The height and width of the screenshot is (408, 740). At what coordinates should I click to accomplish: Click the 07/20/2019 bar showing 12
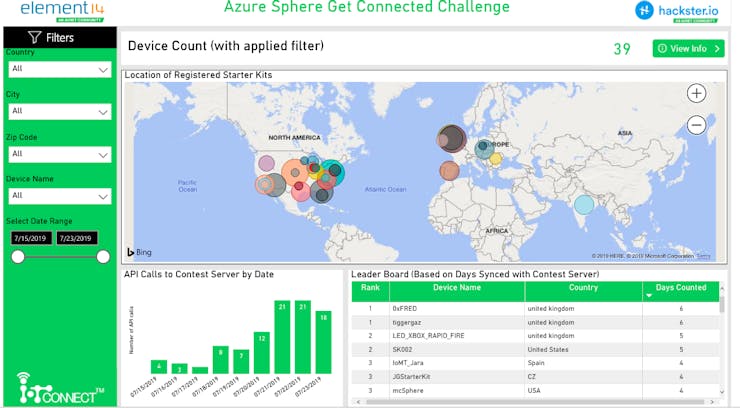[x=261, y=353]
